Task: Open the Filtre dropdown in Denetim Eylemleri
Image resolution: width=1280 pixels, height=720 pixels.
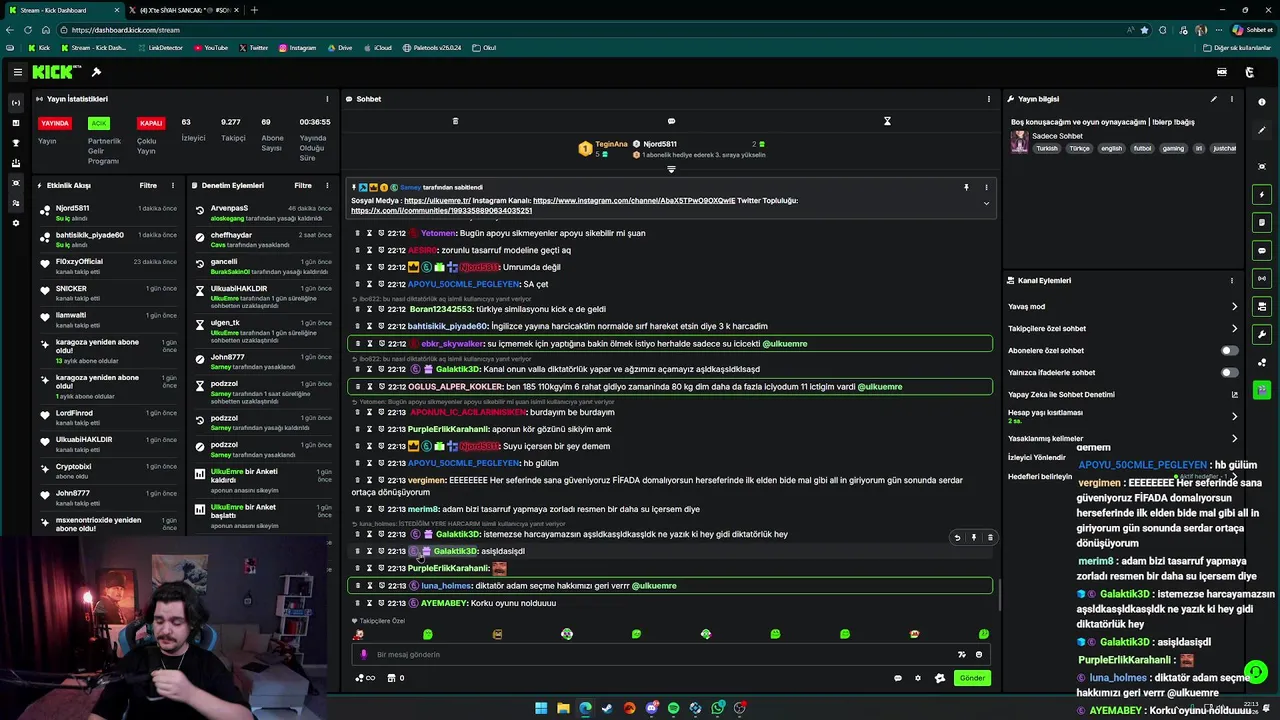Action: tap(303, 185)
